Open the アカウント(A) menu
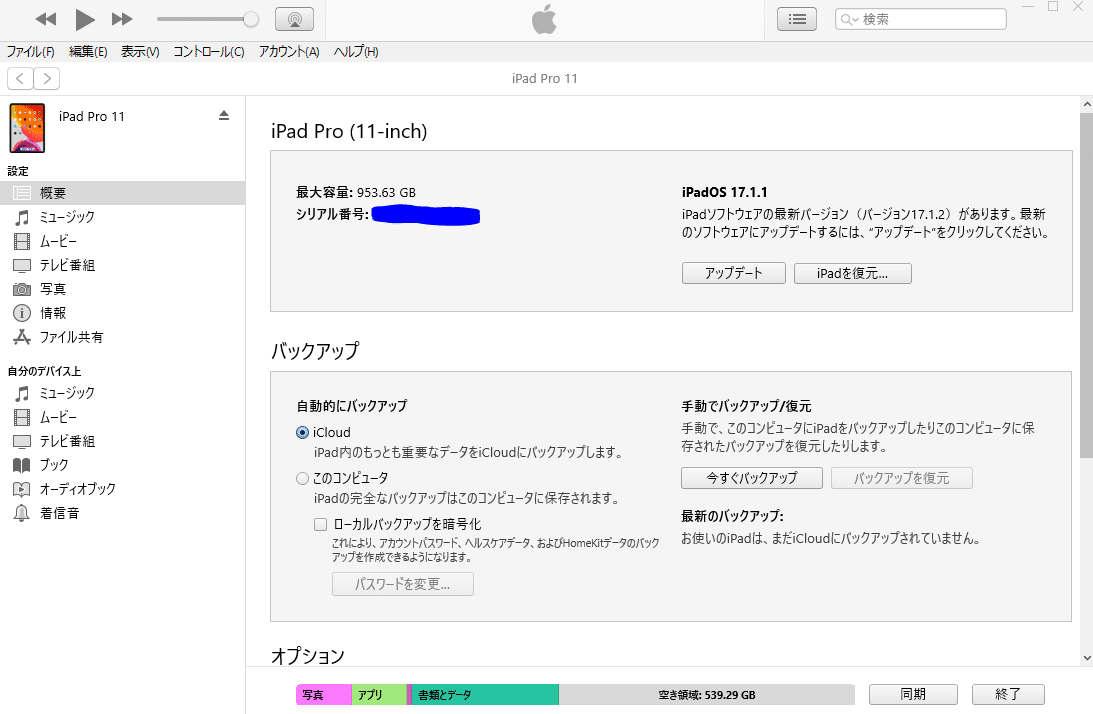 (289, 52)
